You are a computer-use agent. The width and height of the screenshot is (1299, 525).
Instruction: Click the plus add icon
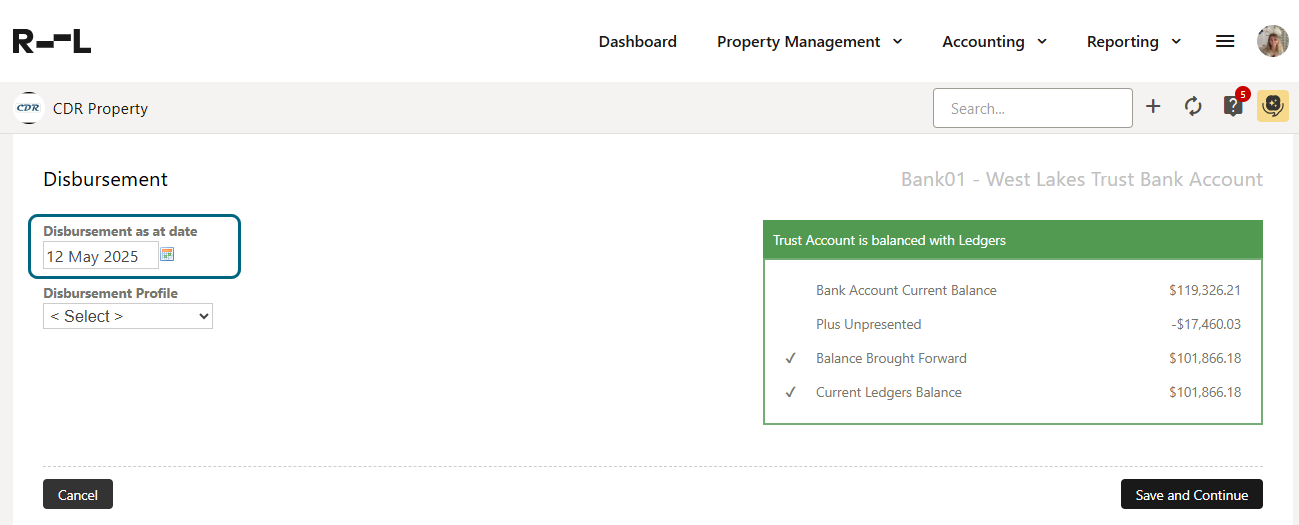1153,106
